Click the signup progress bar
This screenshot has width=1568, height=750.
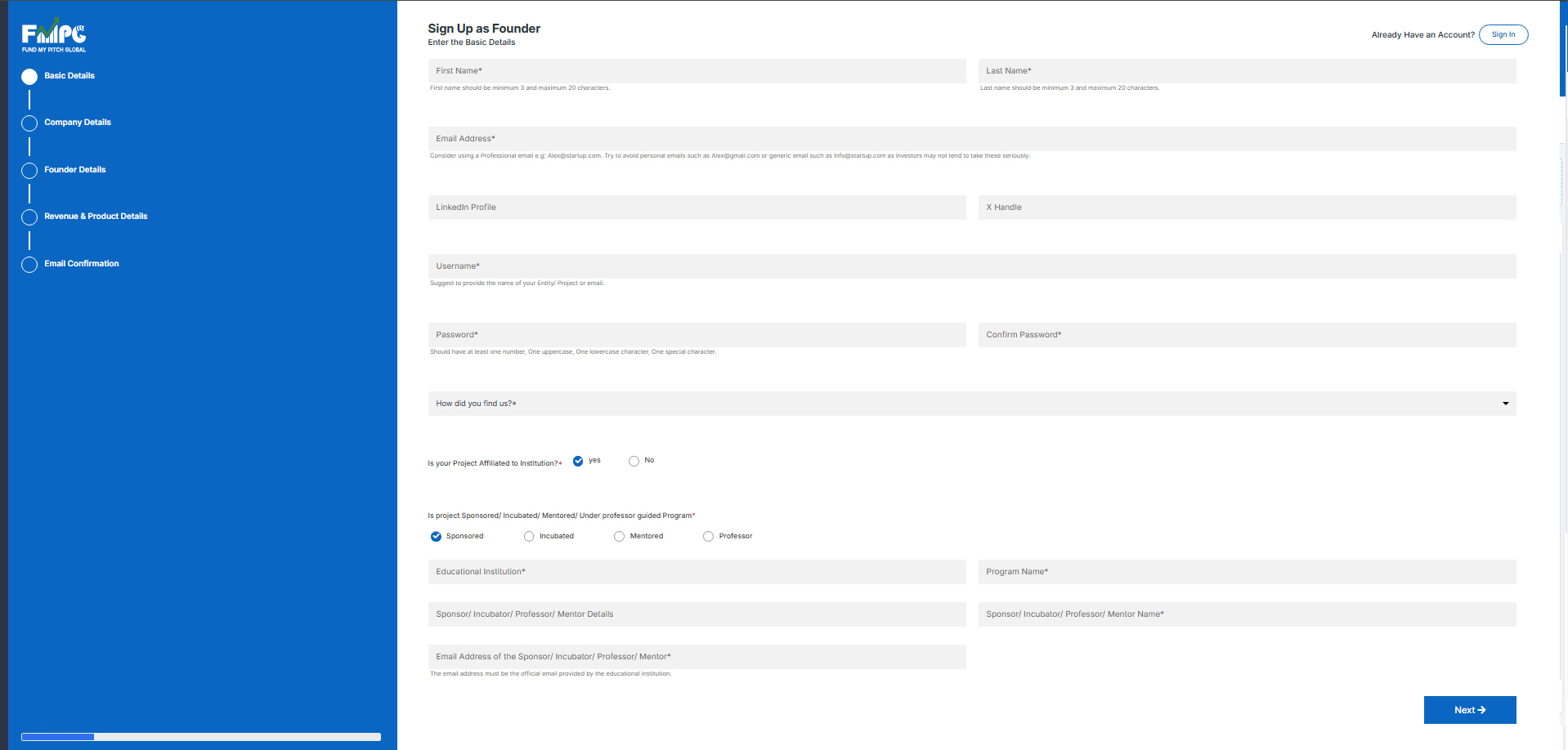tap(201, 737)
